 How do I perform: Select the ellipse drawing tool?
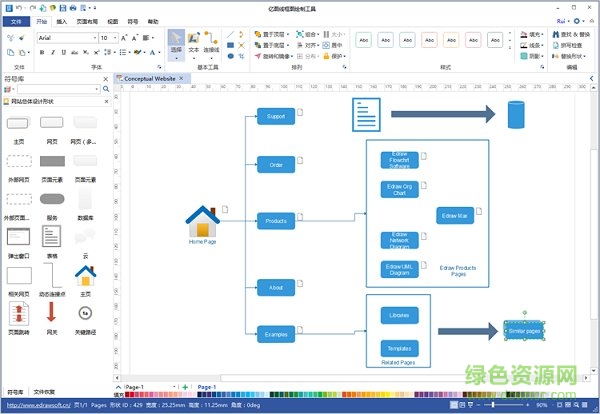point(230,56)
